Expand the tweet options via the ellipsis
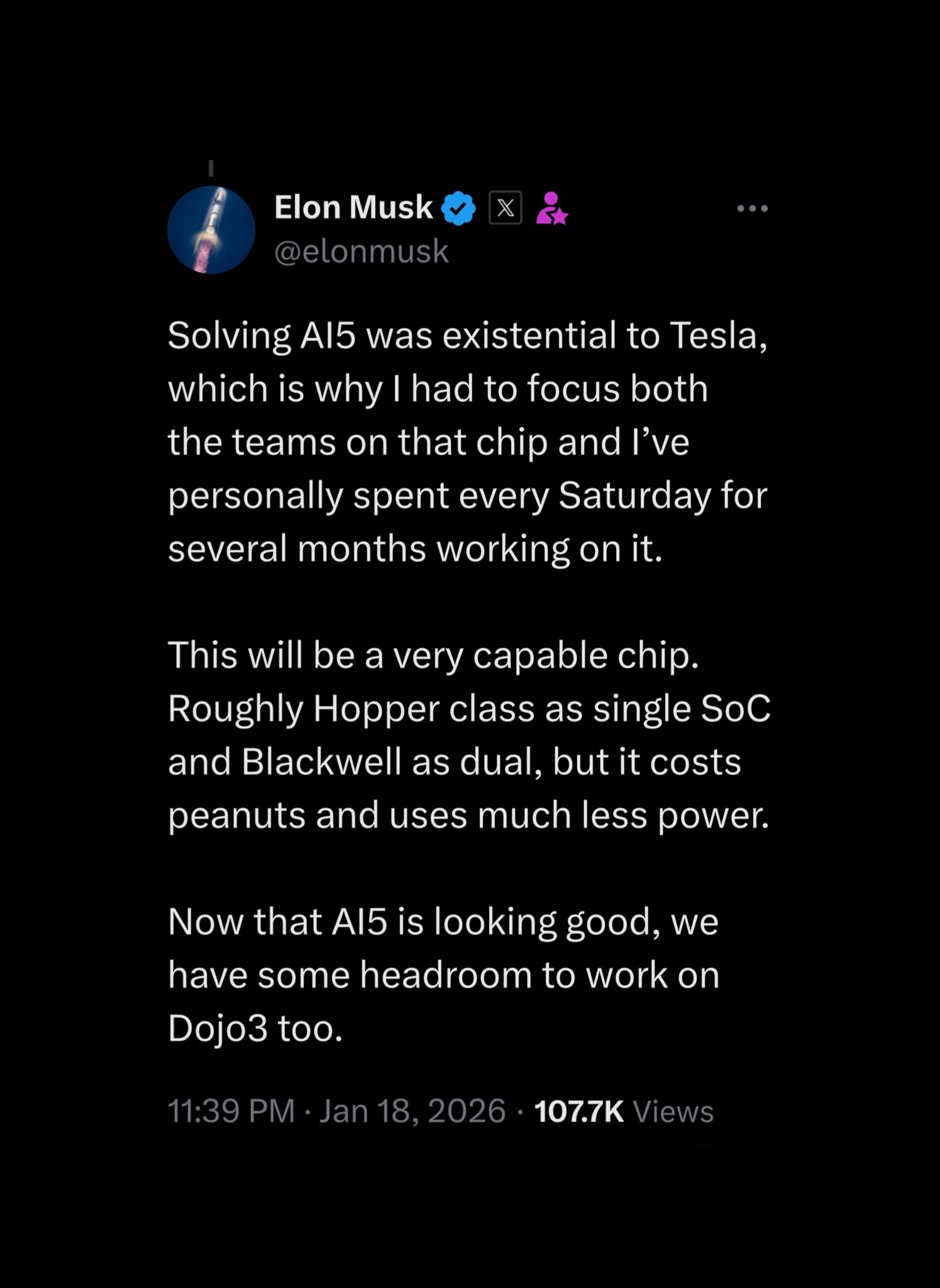 click(x=753, y=208)
